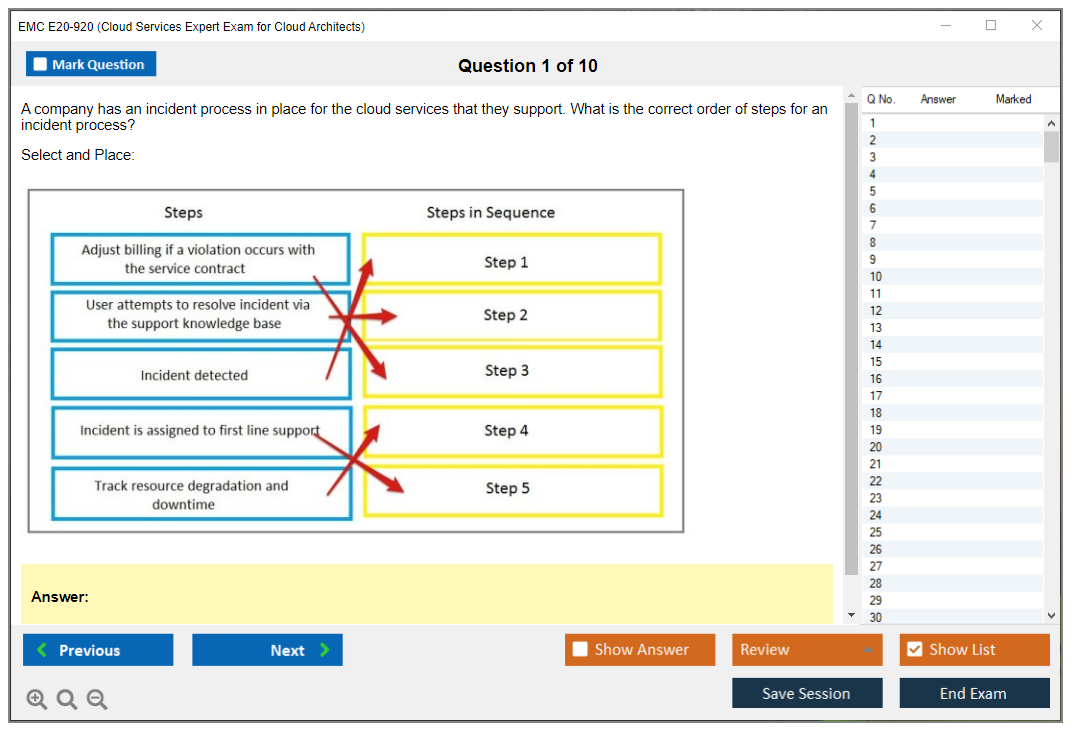This screenshot has height=735, width=1075.
Task: Click the zoom in magnifier icon
Action: point(37,700)
